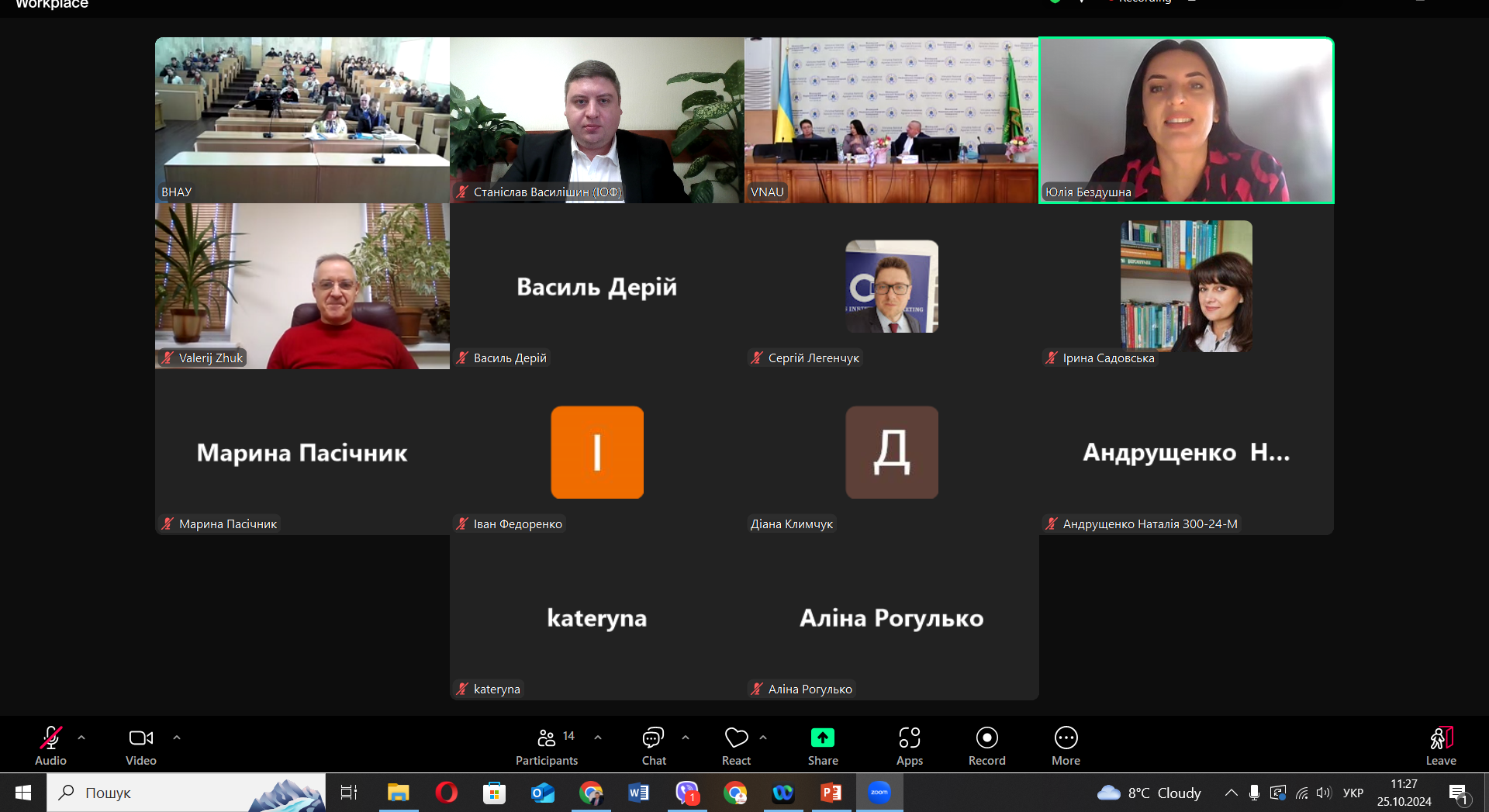Open the Windows notification center
This screenshot has width=1489, height=812.
(x=1460, y=793)
